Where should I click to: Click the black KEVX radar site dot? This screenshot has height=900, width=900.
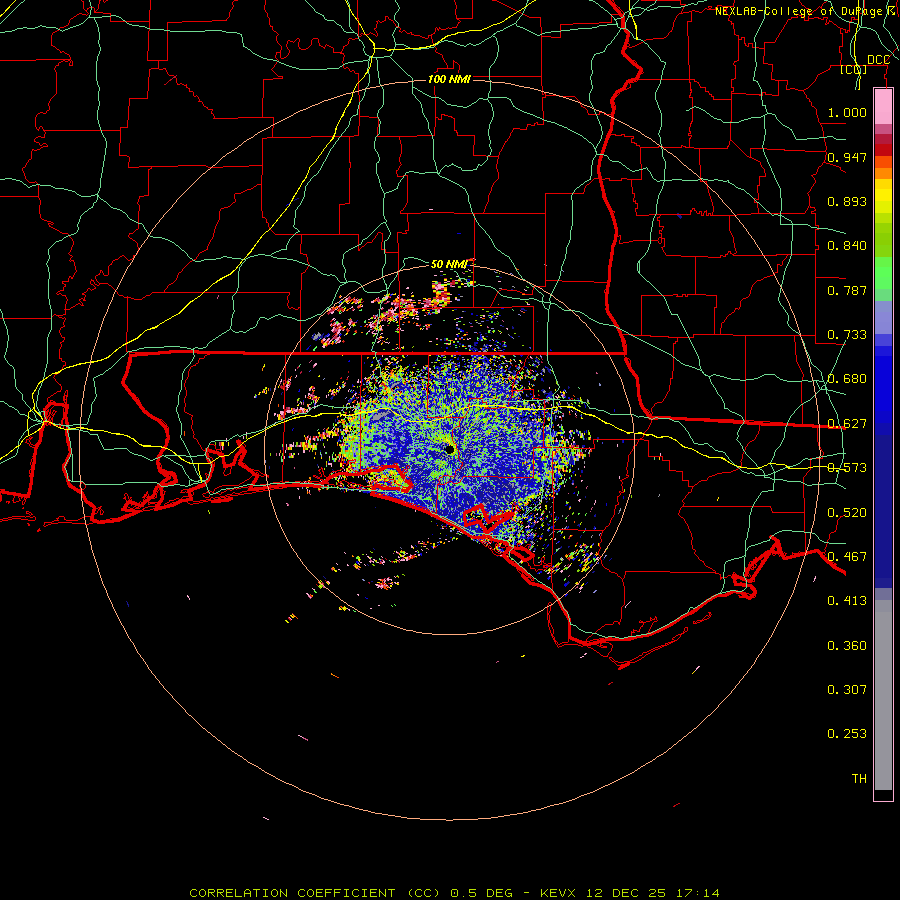tap(449, 450)
